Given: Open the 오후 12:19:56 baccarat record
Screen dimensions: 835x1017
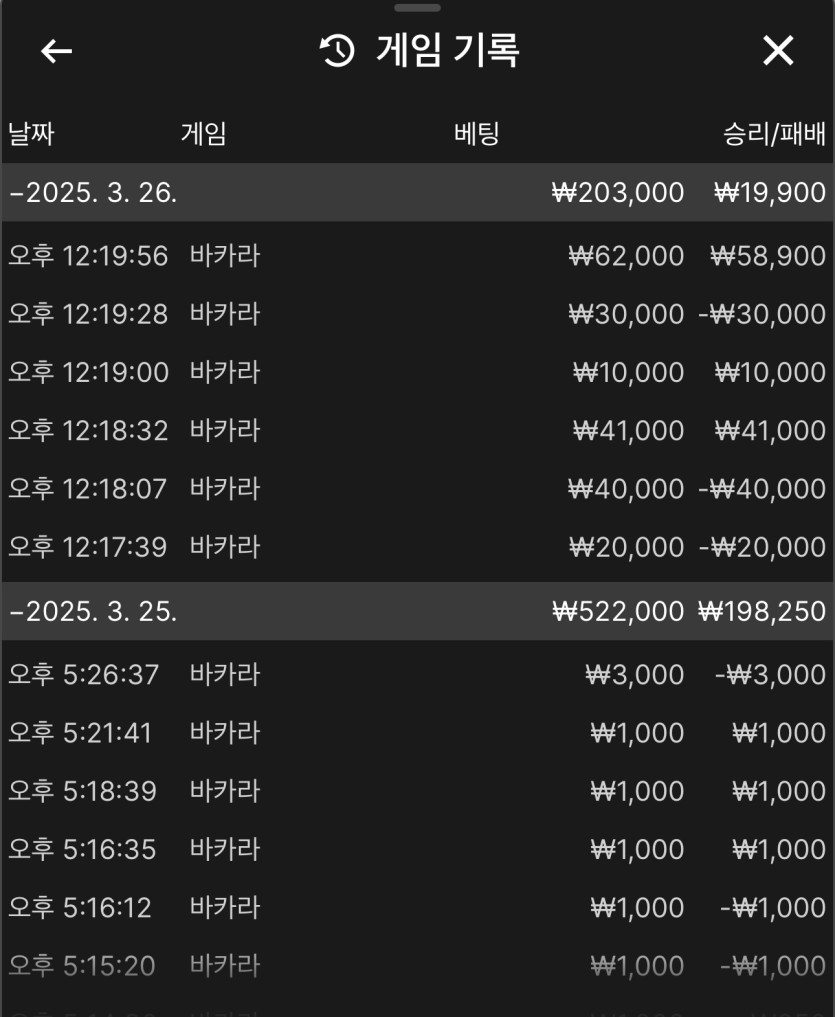Looking at the screenshot, I should coord(417,256).
